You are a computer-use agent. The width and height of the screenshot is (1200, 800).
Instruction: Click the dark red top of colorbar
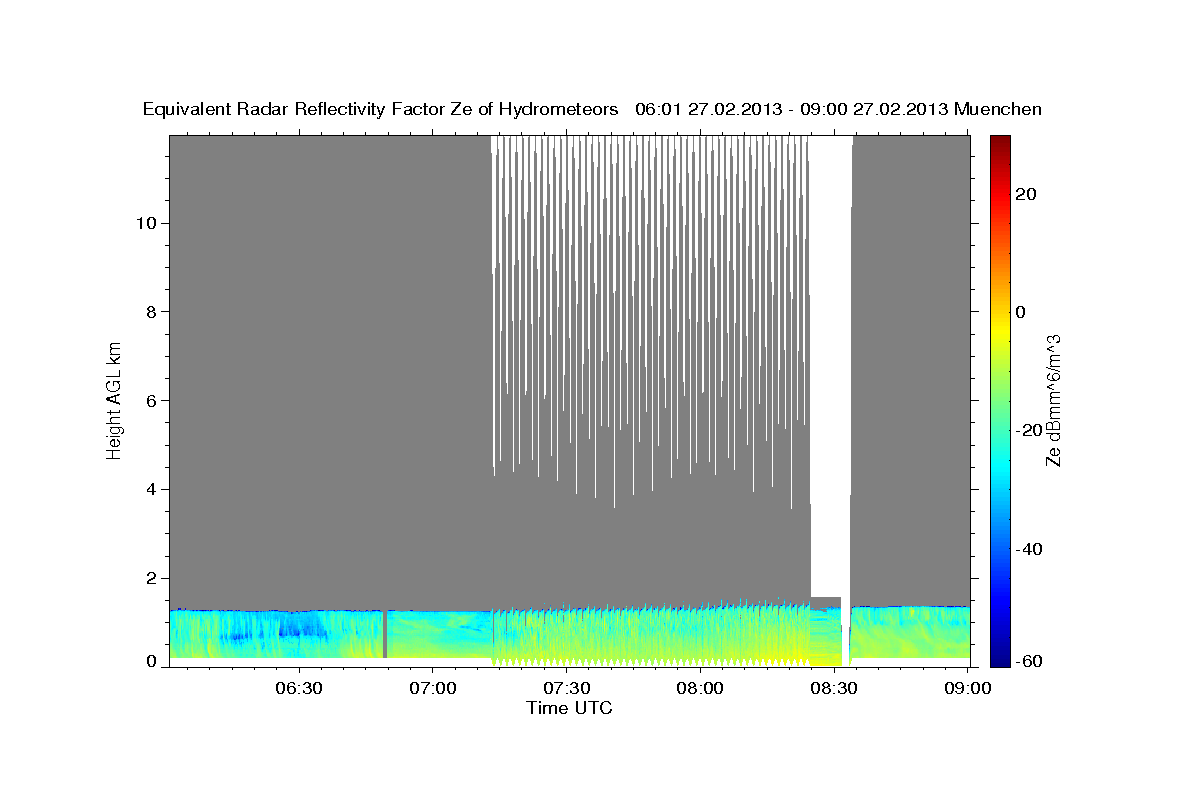click(x=999, y=145)
